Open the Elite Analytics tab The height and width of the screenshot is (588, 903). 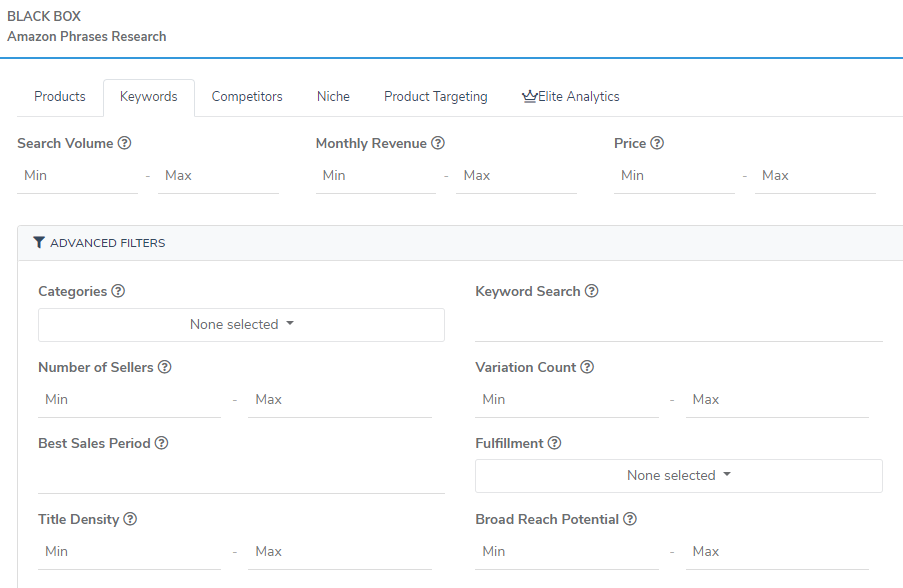(571, 97)
